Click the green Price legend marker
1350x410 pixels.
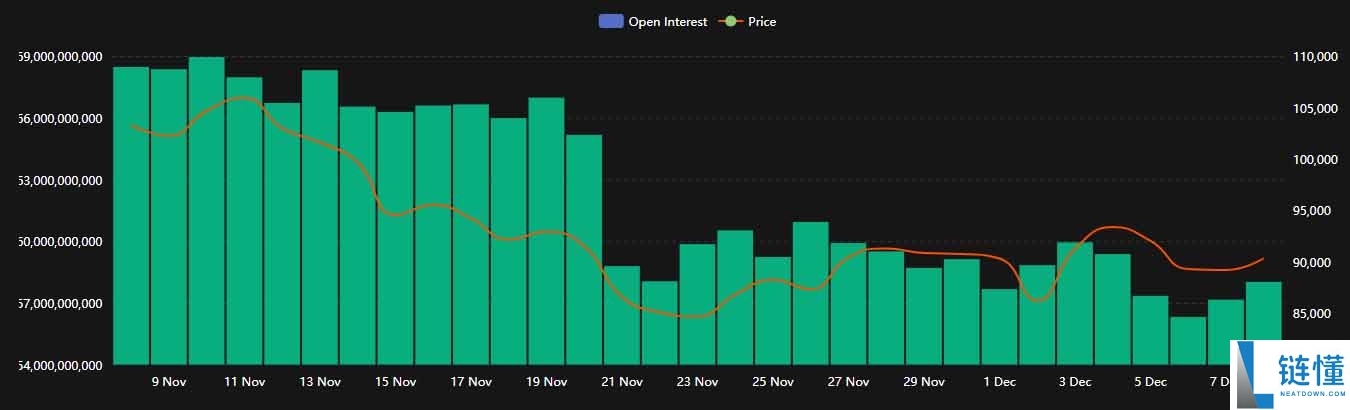coord(731,21)
